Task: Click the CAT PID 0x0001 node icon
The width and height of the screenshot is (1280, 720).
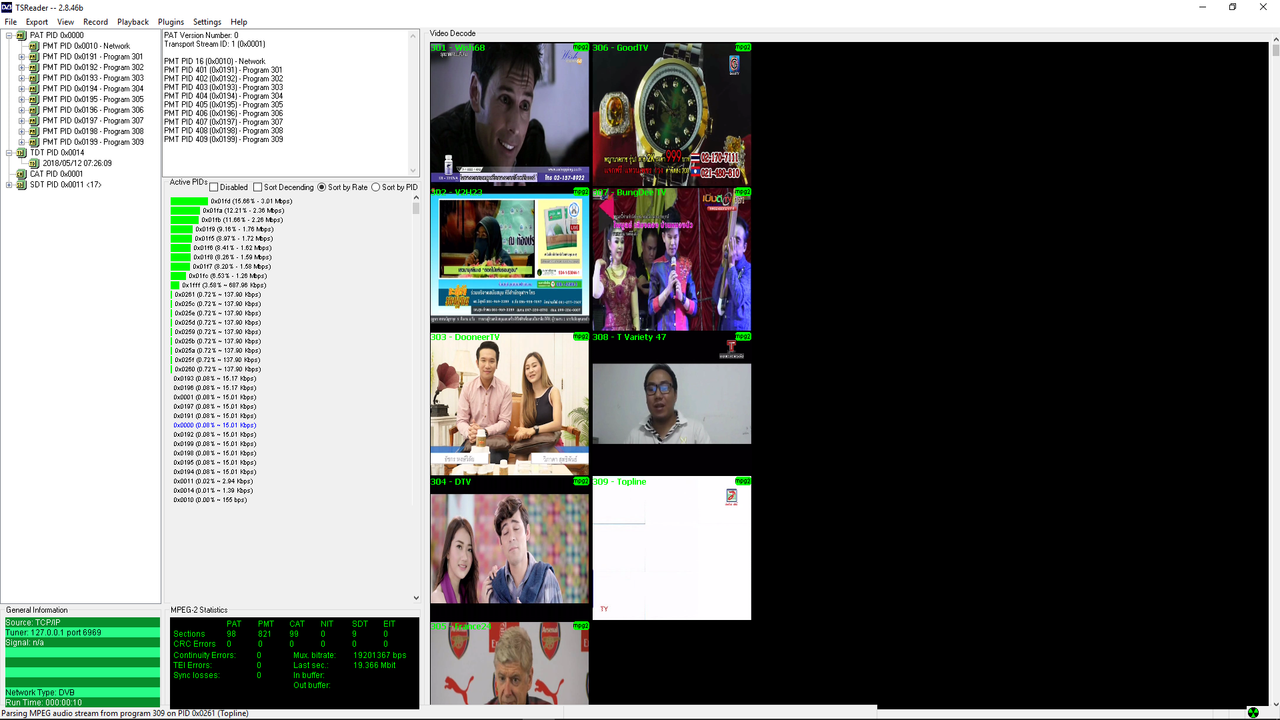Action: tap(22, 174)
